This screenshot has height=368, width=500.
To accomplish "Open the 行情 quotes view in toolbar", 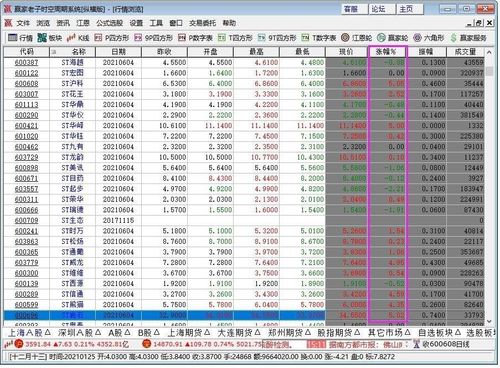I will pos(20,38).
